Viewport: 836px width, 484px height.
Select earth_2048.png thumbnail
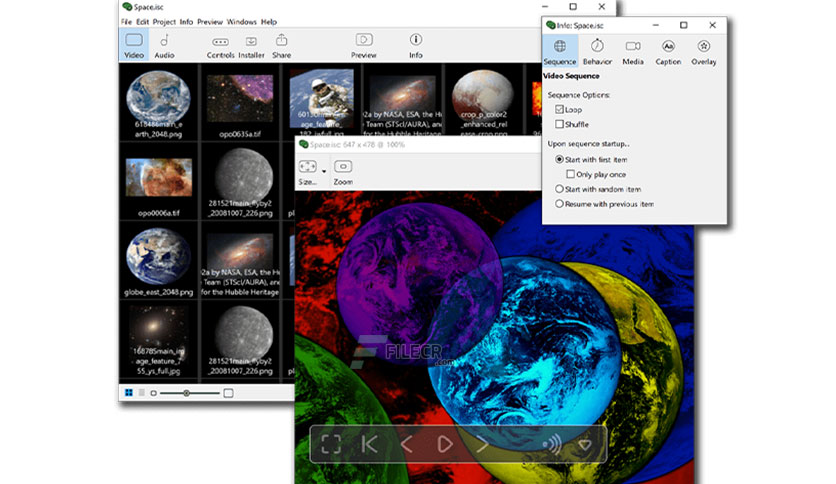[158, 103]
